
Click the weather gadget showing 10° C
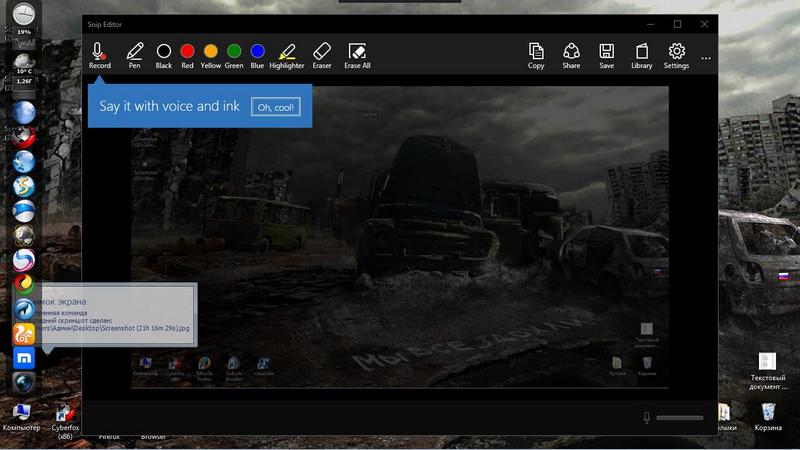click(23, 65)
